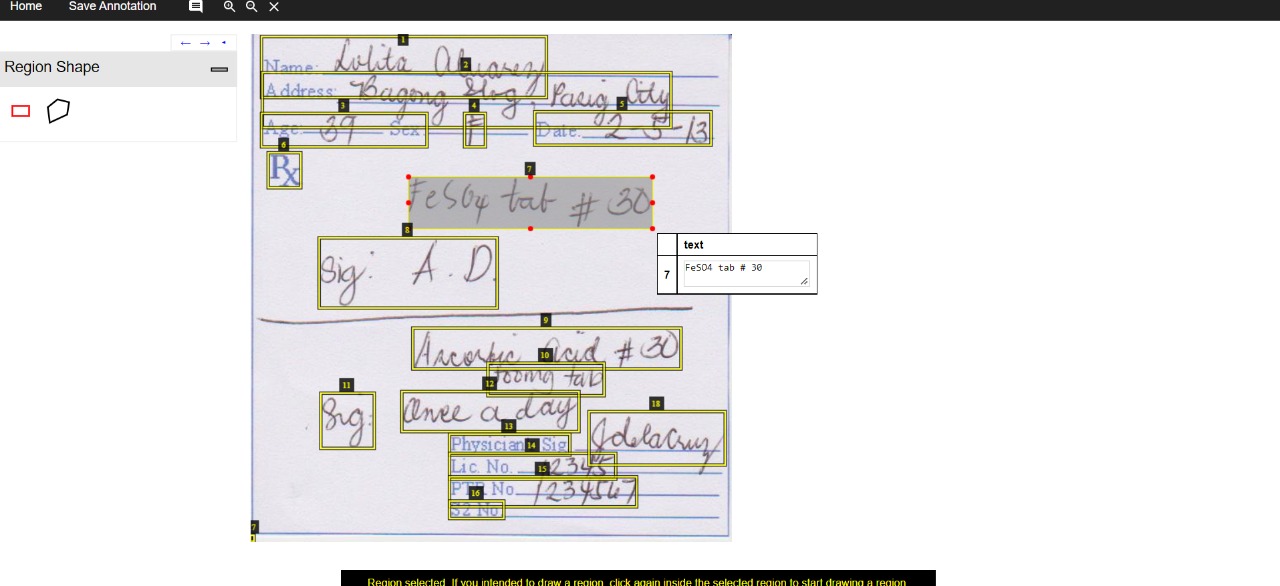
Task: Select the polygon region shape tool
Action: point(58,111)
